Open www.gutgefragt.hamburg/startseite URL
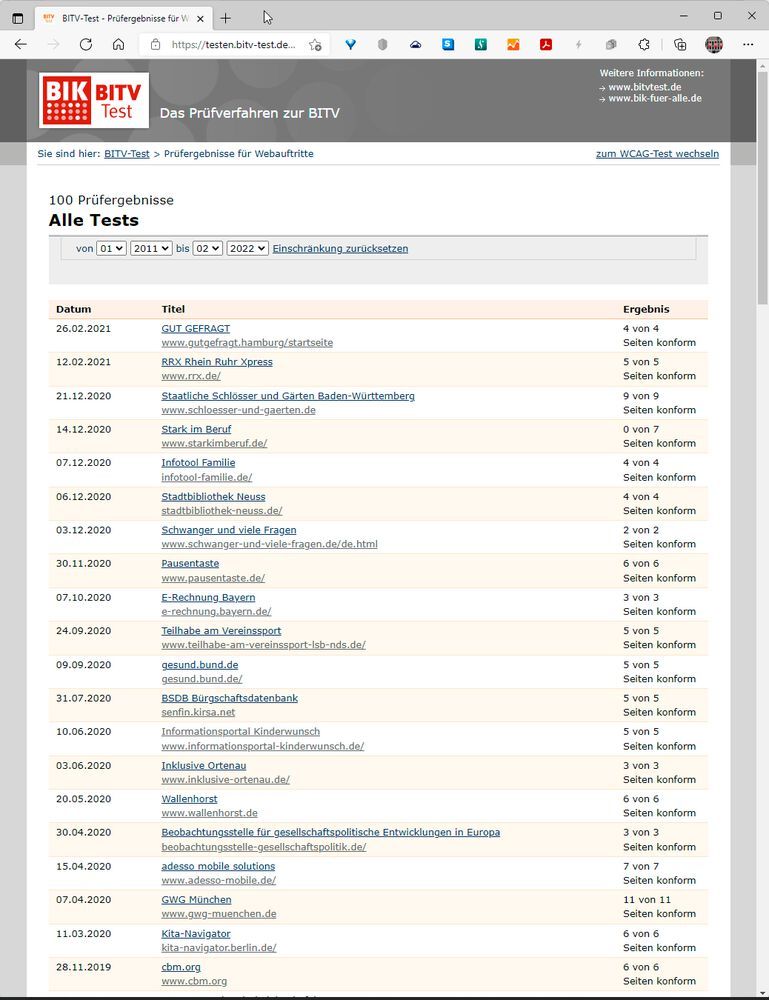Screen dimensions: 769x1000 click(x=247, y=342)
